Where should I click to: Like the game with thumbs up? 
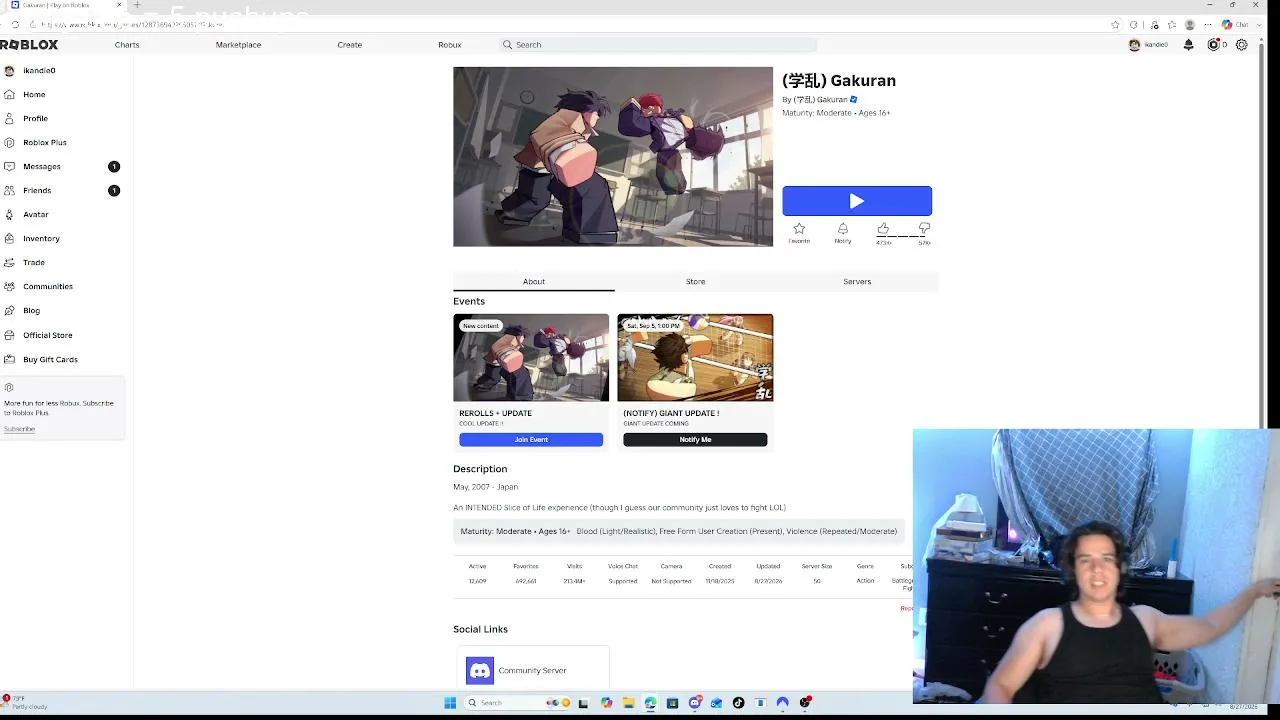pos(883,229)
